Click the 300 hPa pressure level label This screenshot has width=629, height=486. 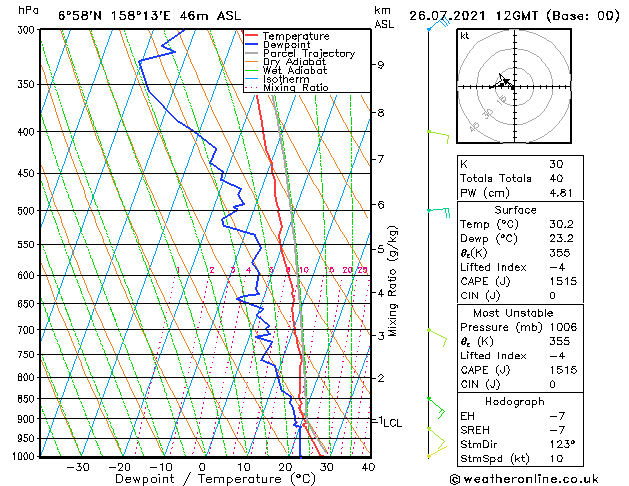pos(28,30)
